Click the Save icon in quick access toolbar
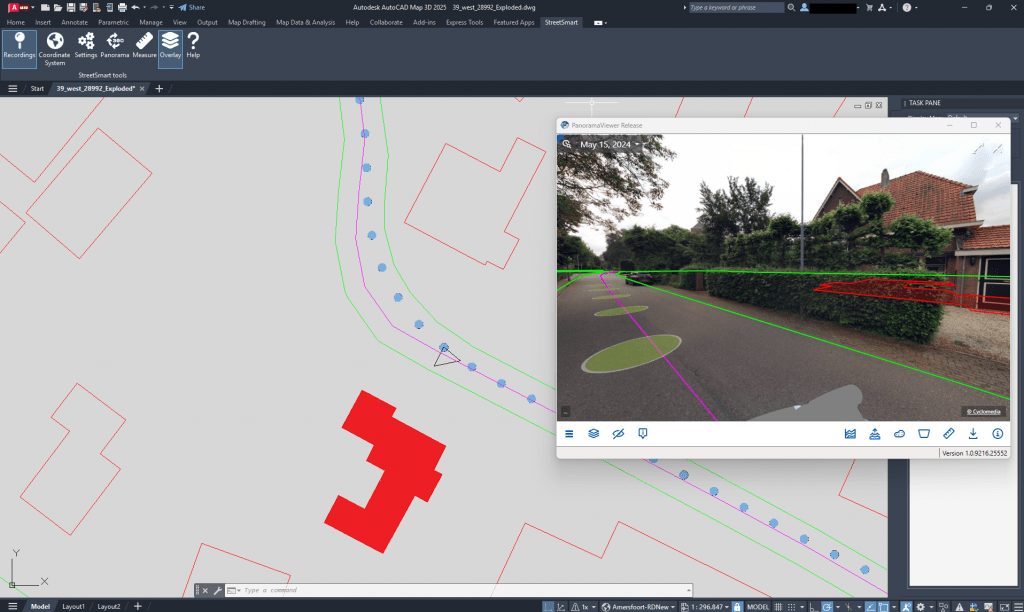 pyautogui.click(x=71, y=7)
